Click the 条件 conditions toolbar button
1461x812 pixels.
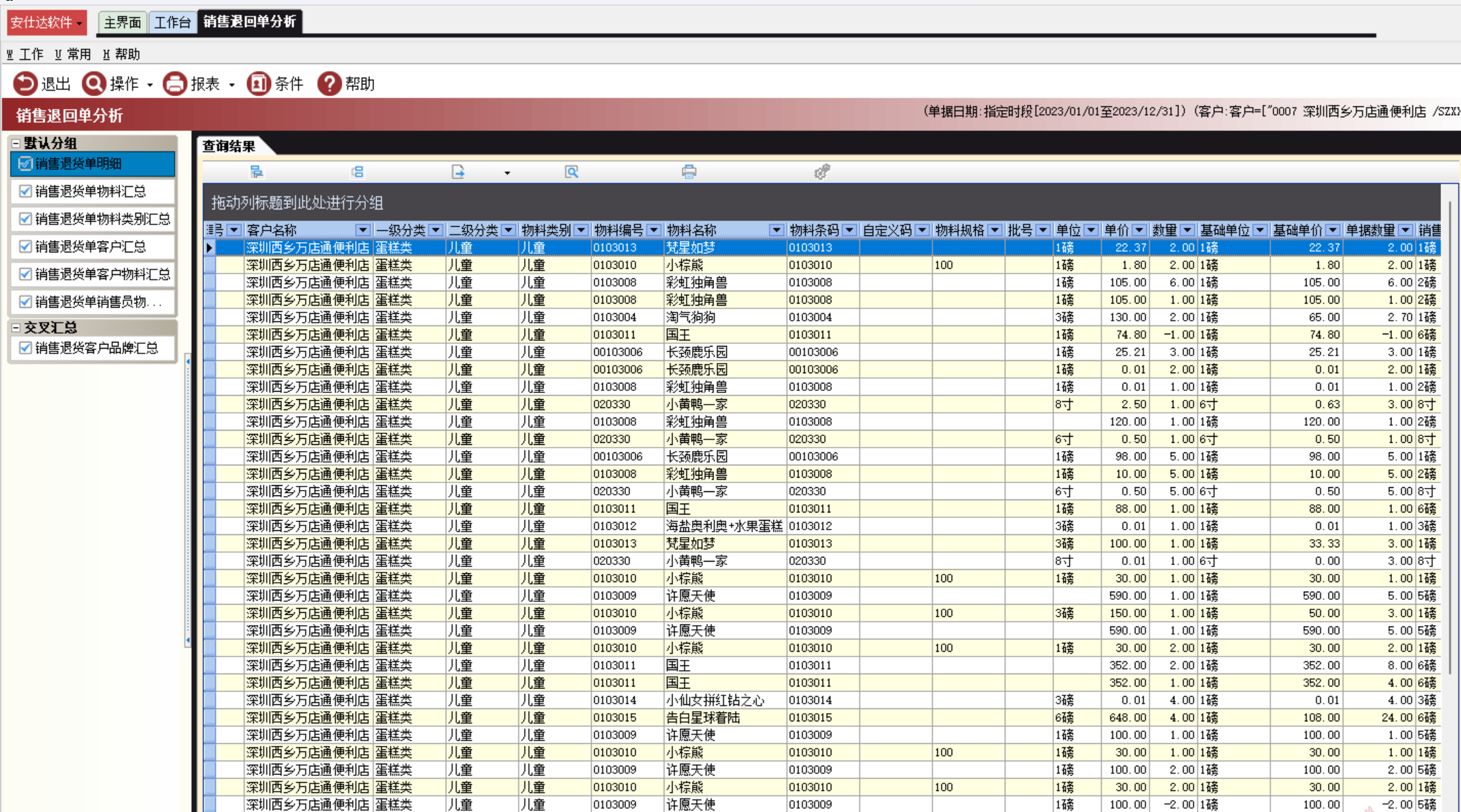[x=275, y=84]
